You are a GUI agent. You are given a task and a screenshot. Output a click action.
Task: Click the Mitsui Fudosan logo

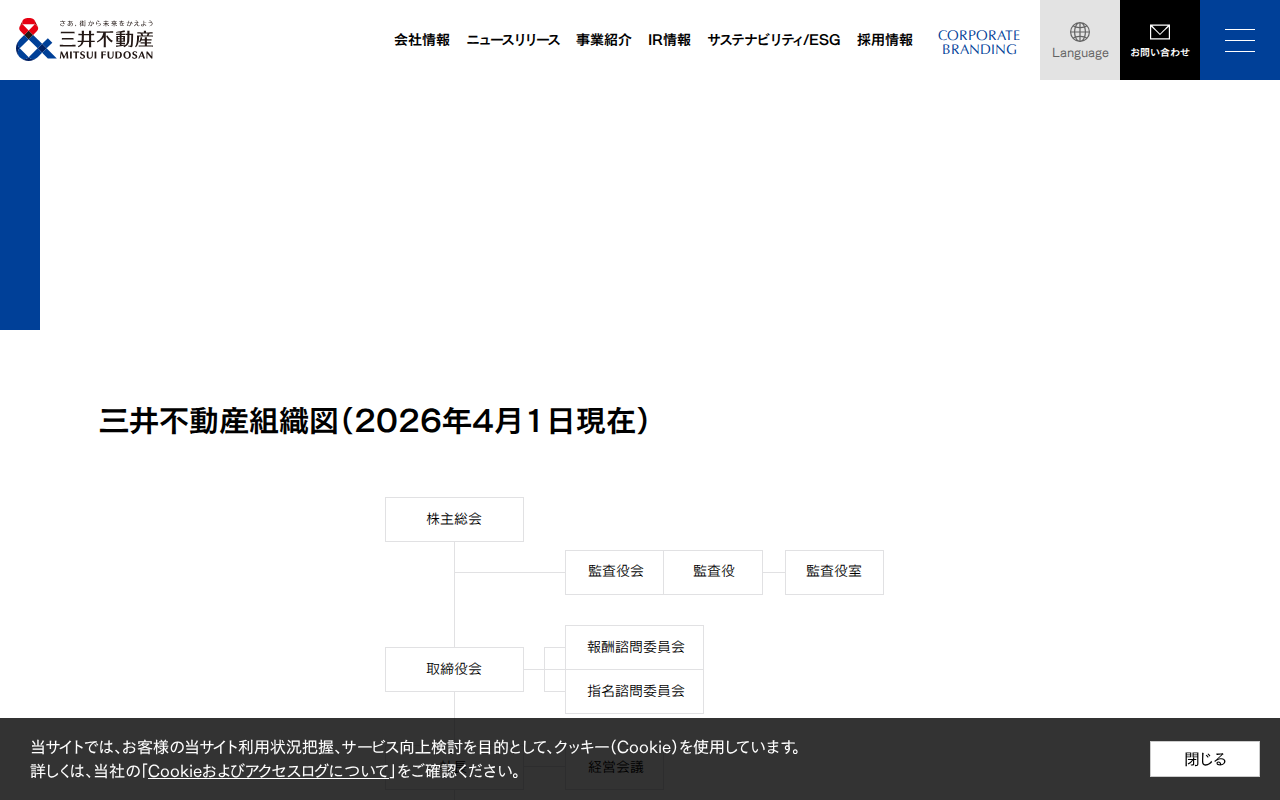(85, 40)
